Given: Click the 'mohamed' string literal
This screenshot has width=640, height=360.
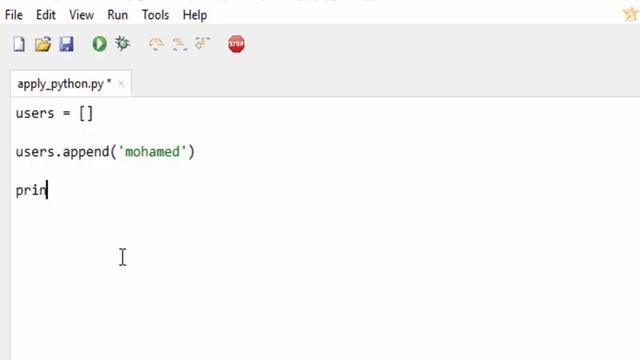Looking at the screenshot, I should coord(152,152).
